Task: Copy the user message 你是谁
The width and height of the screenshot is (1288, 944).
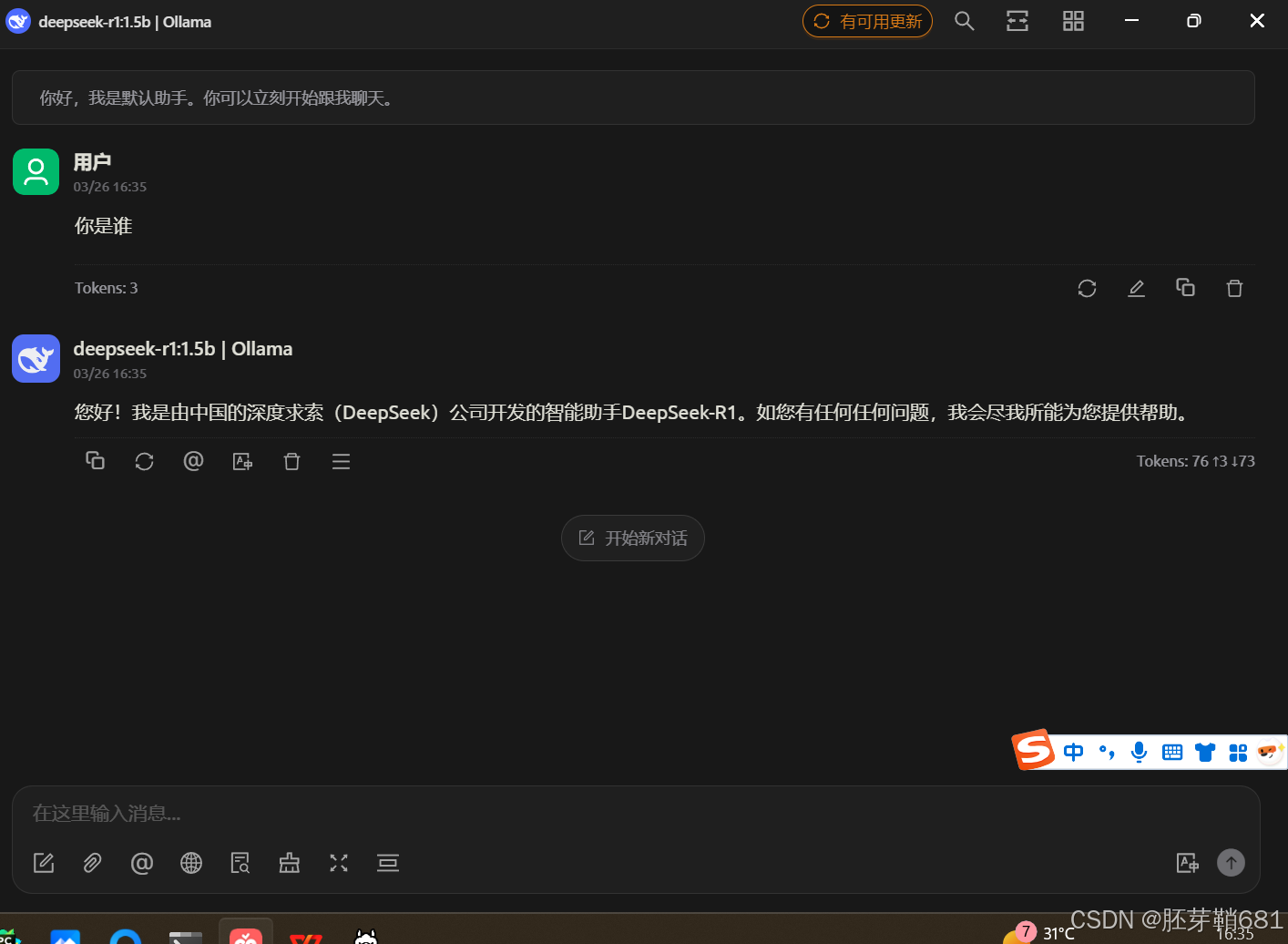Action: (x=1185, y=288)
